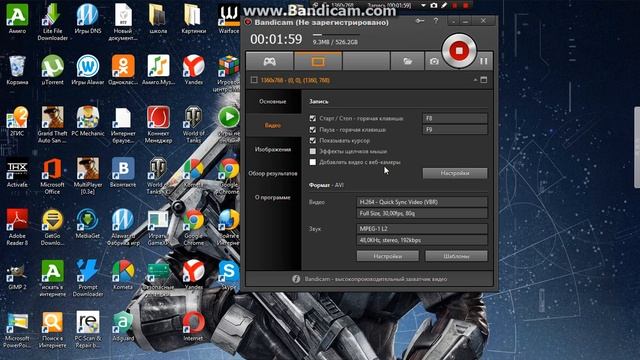
Task: Open the Шаблоны presets button
Action: point(456,256)
